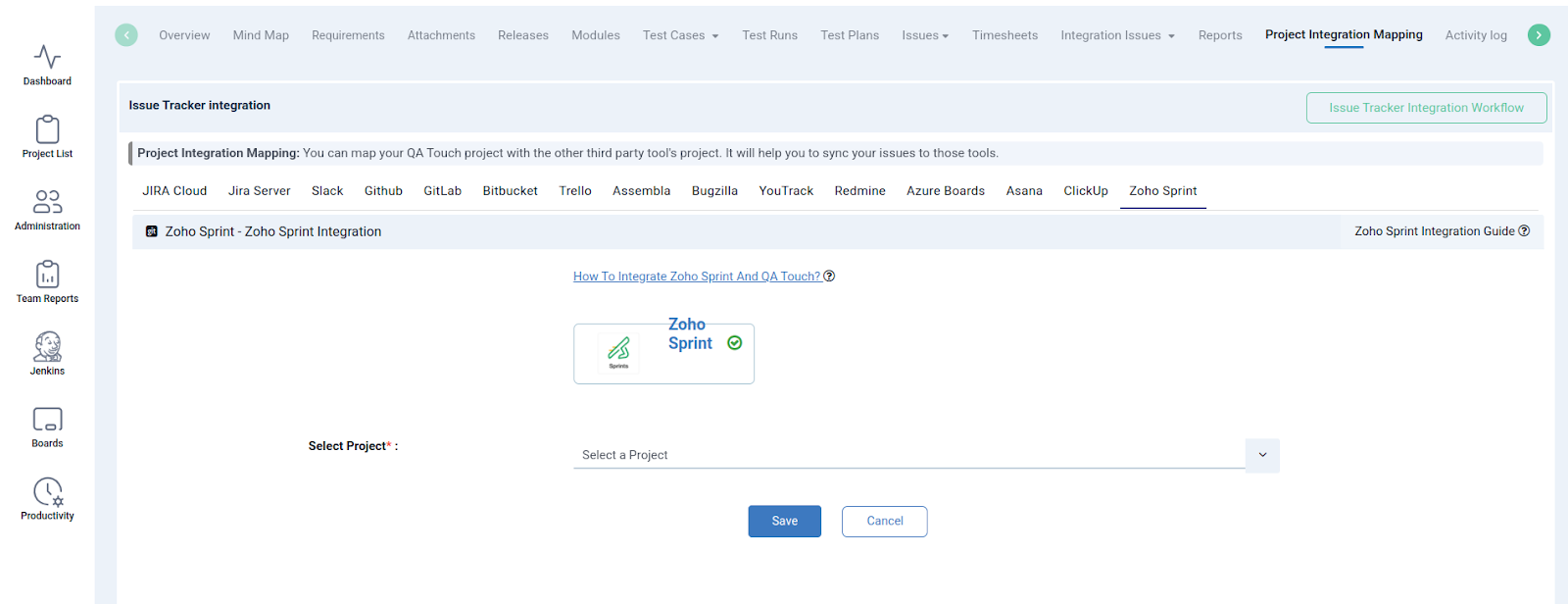Select the Jira Server integration tab
Viewport: 1568px width, 604px height.
tap(260, 191)
